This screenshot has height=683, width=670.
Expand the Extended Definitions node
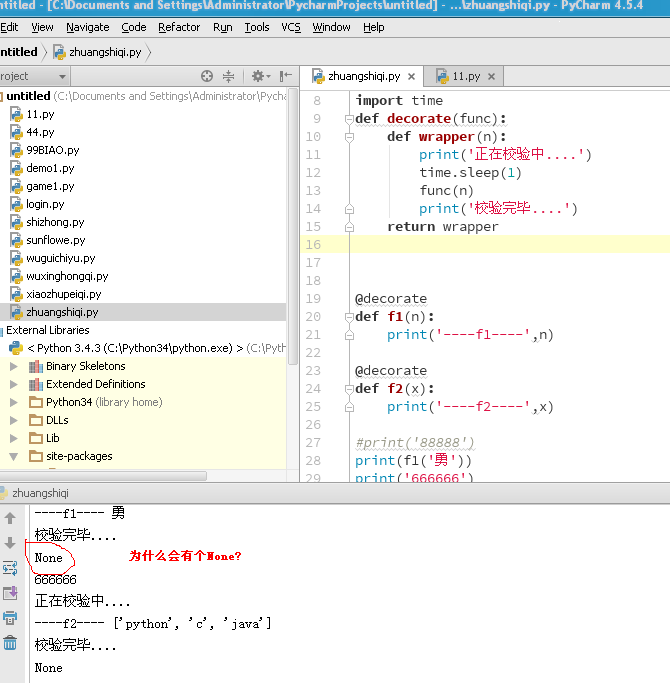coord(14,384)
